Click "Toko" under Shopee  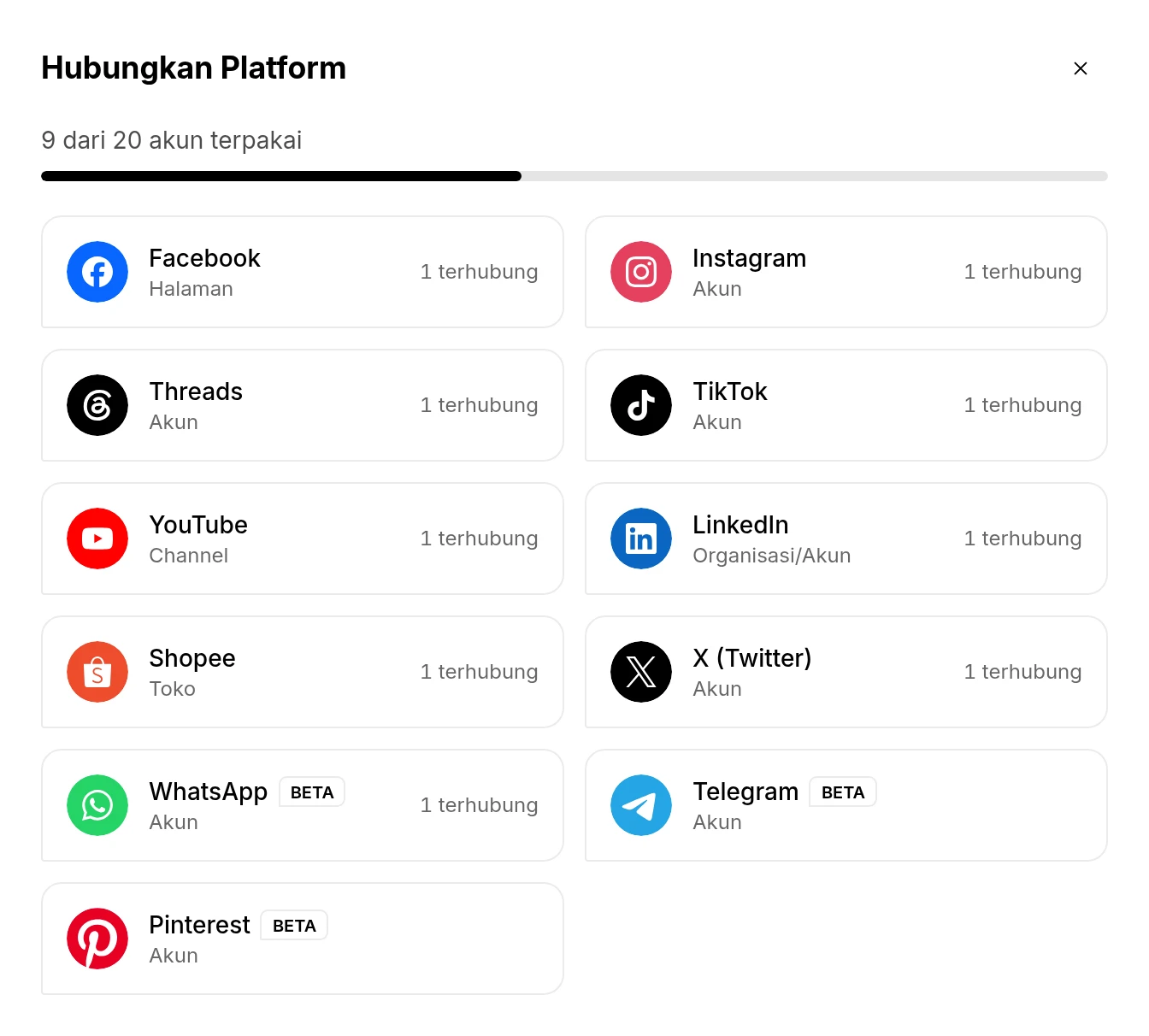coord(173,689)
